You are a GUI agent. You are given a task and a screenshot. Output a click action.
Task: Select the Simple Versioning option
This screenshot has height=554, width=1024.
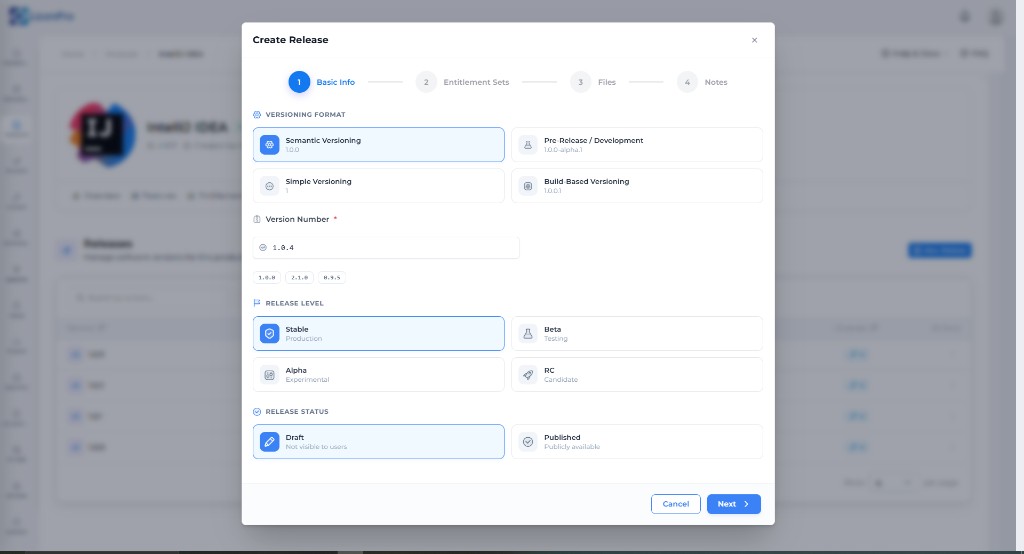pos(378,186)
